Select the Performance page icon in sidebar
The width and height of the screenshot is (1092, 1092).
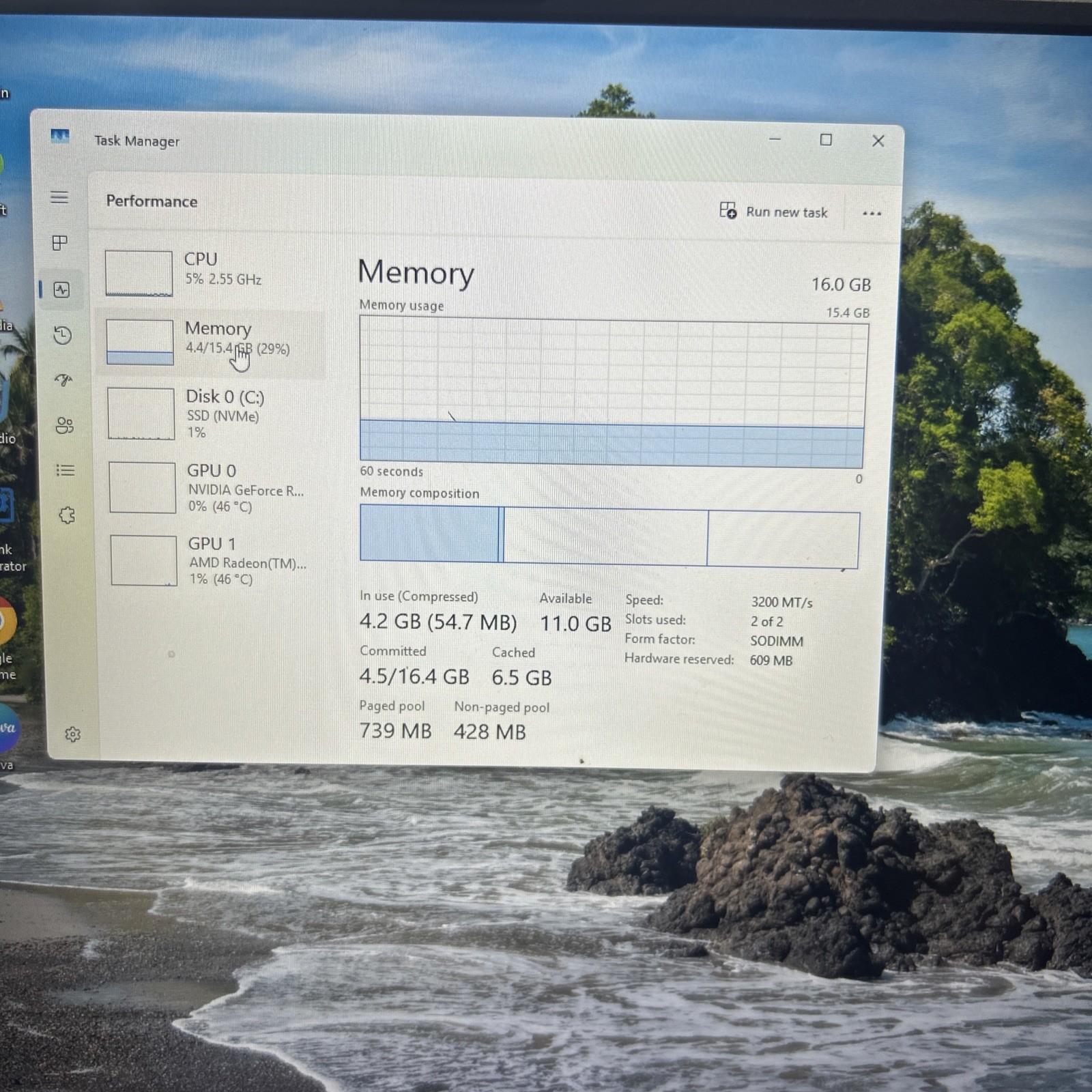click(62, 289)
